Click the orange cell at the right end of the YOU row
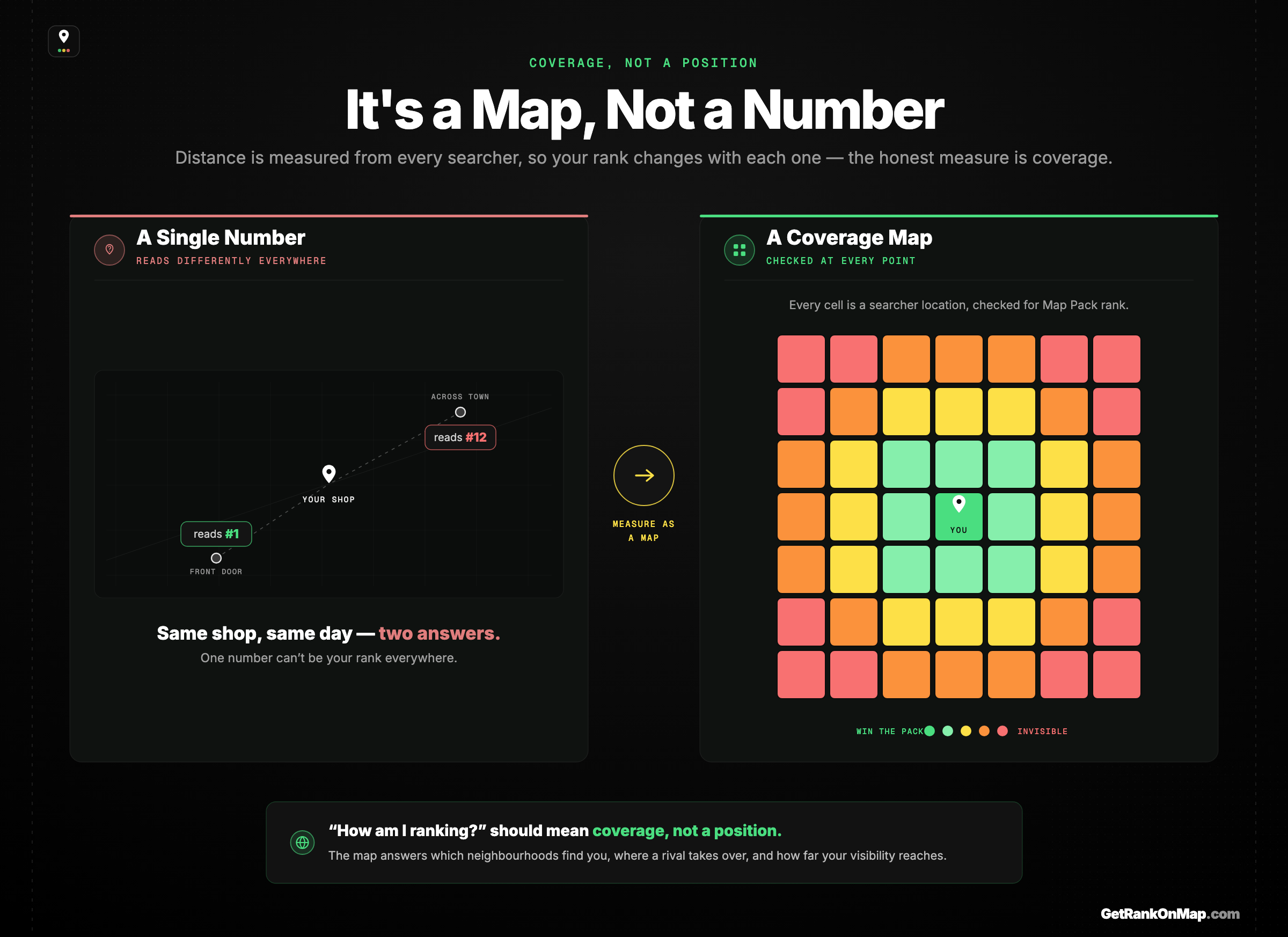The width and height of the screenshot is (1288, 937). [1116, 516]
